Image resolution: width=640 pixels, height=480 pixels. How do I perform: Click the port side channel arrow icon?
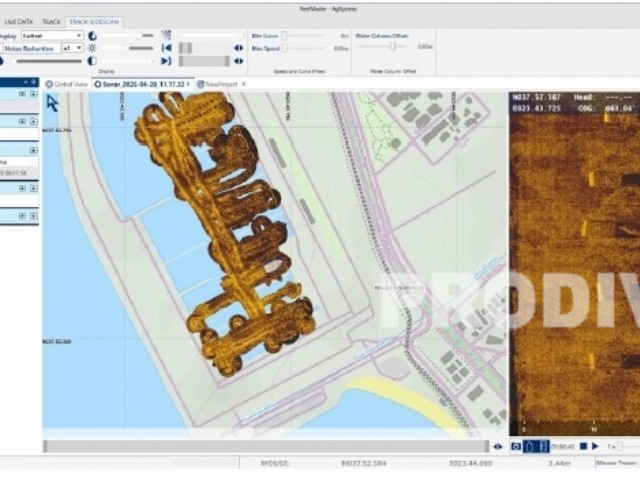pyautogui.click(x=166, y=47)
